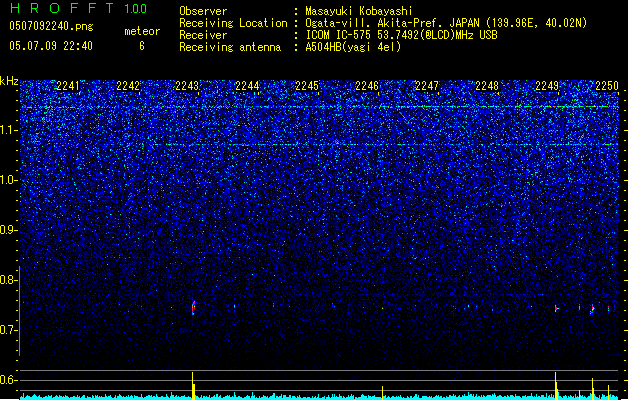Select the Ogata-vill. Akita-Pref. JAPAN location text

pos(446,23)
